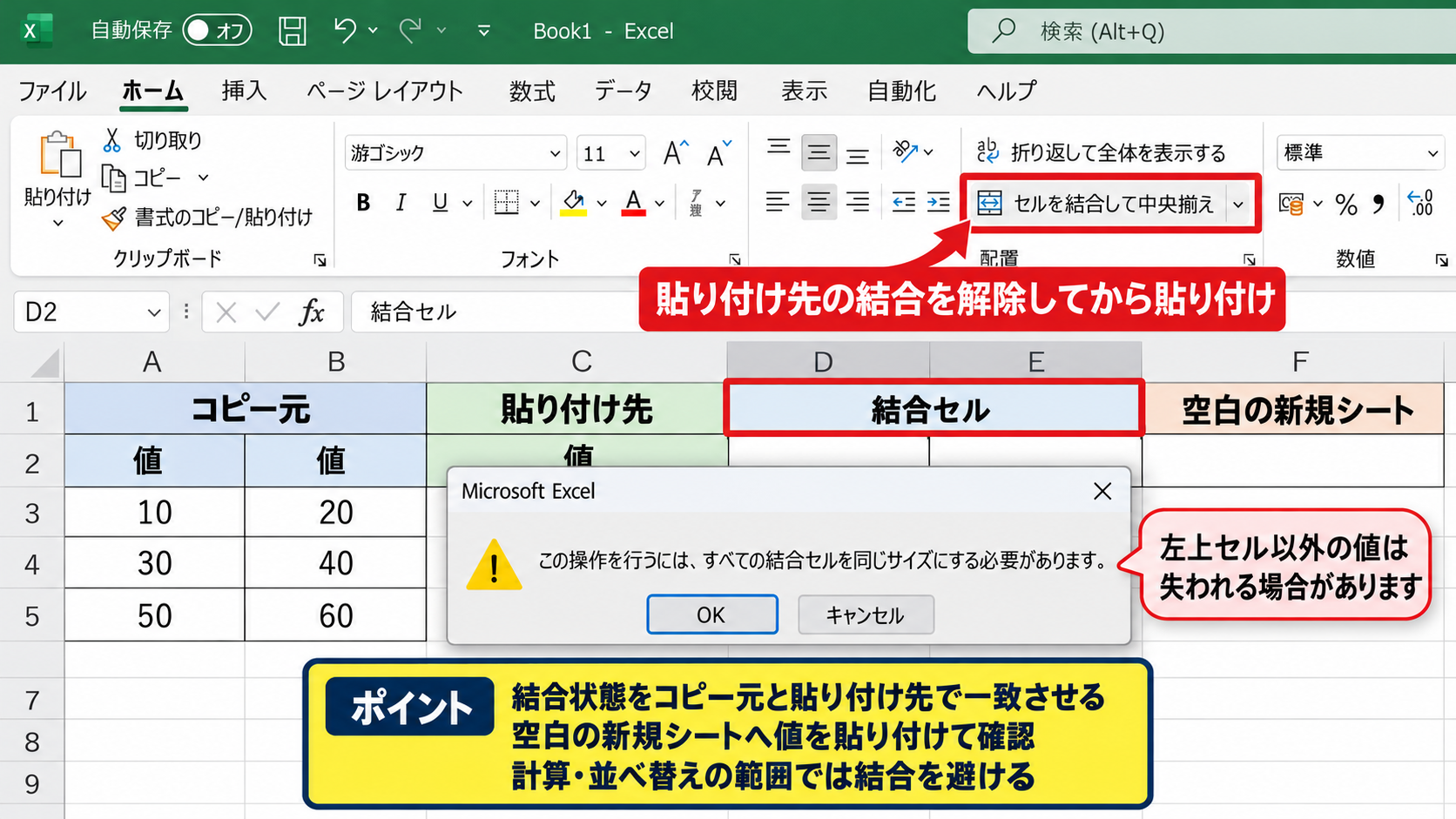
Task: Open the ファイル menu tab
Action: coord(52,91)
